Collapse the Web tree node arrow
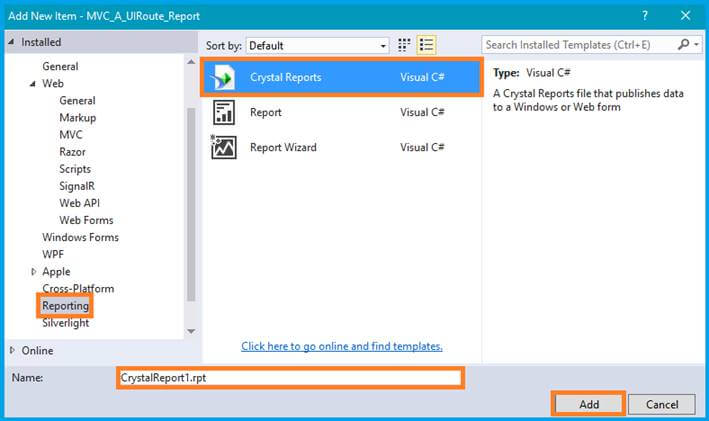709x421 pixels. pyautogui.click(x=33, y=84)
